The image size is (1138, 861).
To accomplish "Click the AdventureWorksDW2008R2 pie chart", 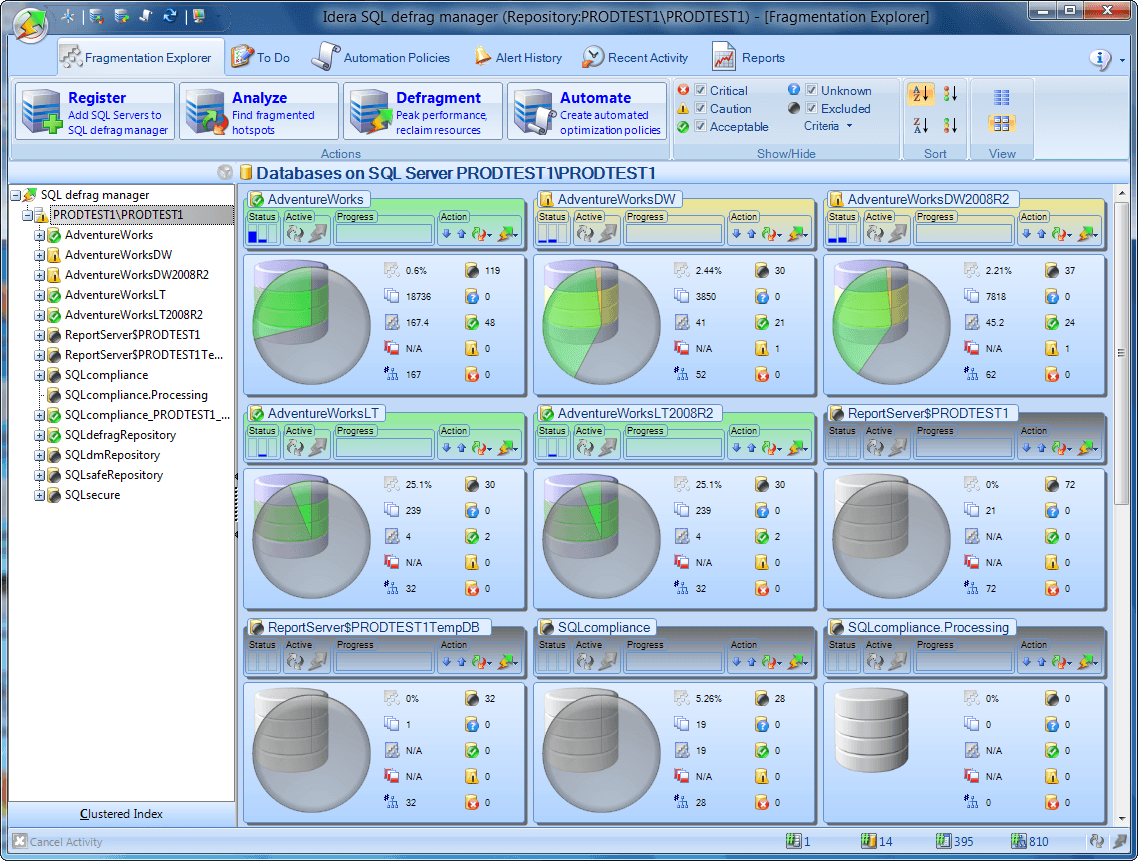I will [891, 323].
